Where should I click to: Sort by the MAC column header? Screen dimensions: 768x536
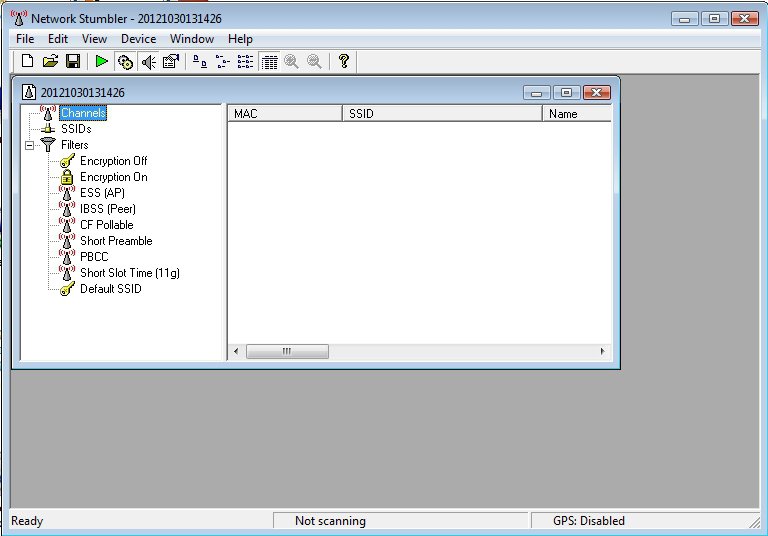click(285, 114)
